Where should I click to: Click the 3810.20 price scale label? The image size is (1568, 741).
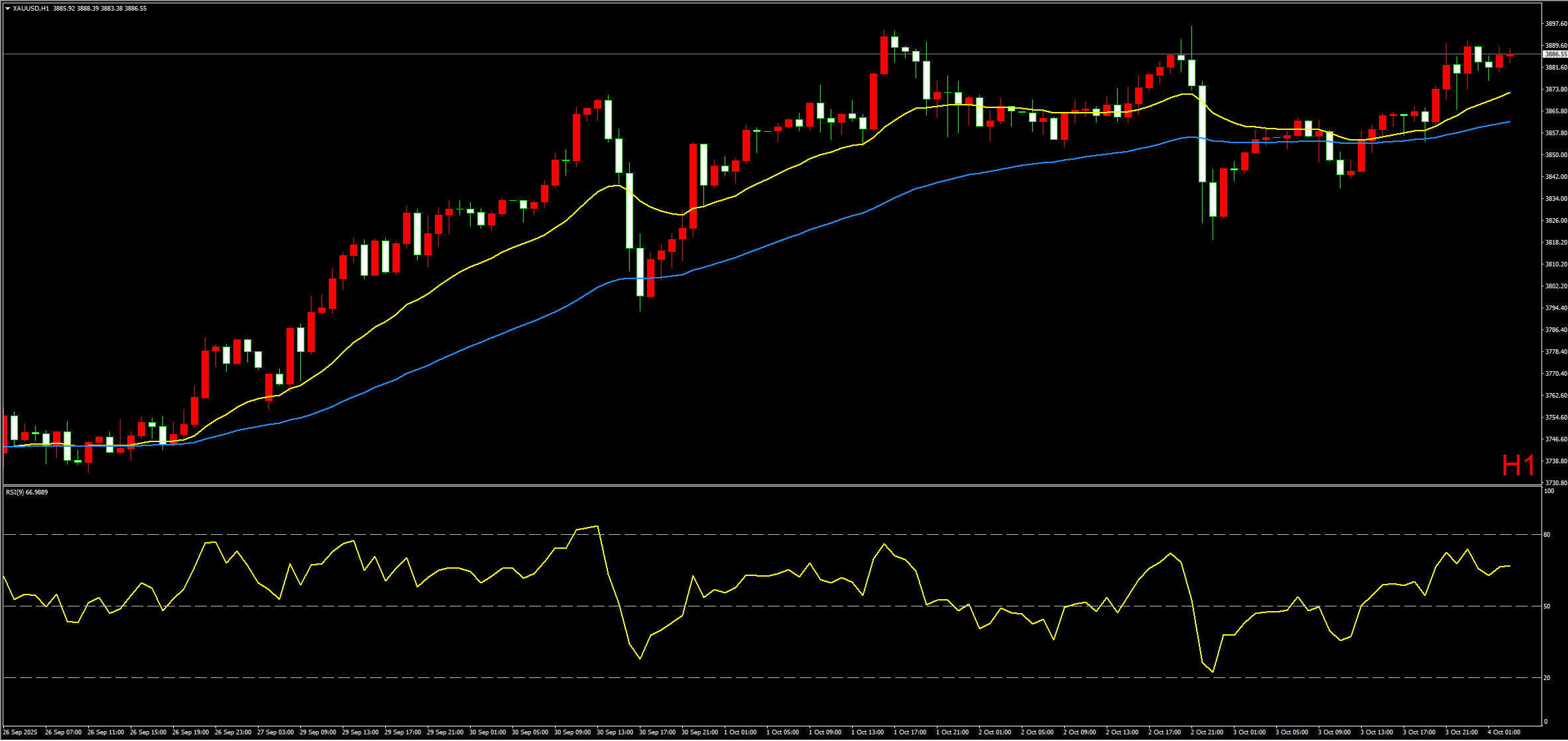point(1555,264)
